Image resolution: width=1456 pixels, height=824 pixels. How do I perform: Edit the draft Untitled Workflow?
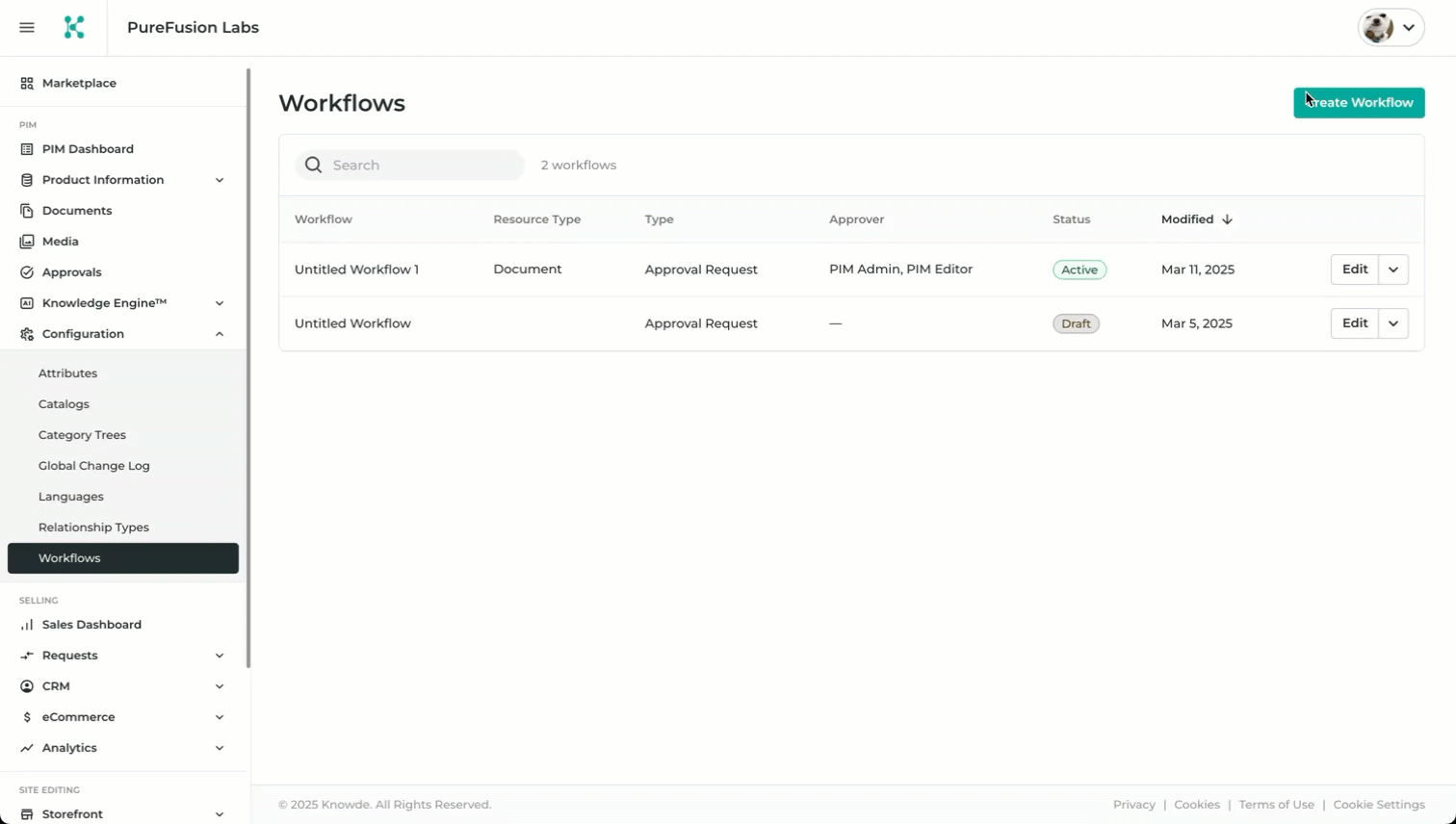(x=1354, y=323)
